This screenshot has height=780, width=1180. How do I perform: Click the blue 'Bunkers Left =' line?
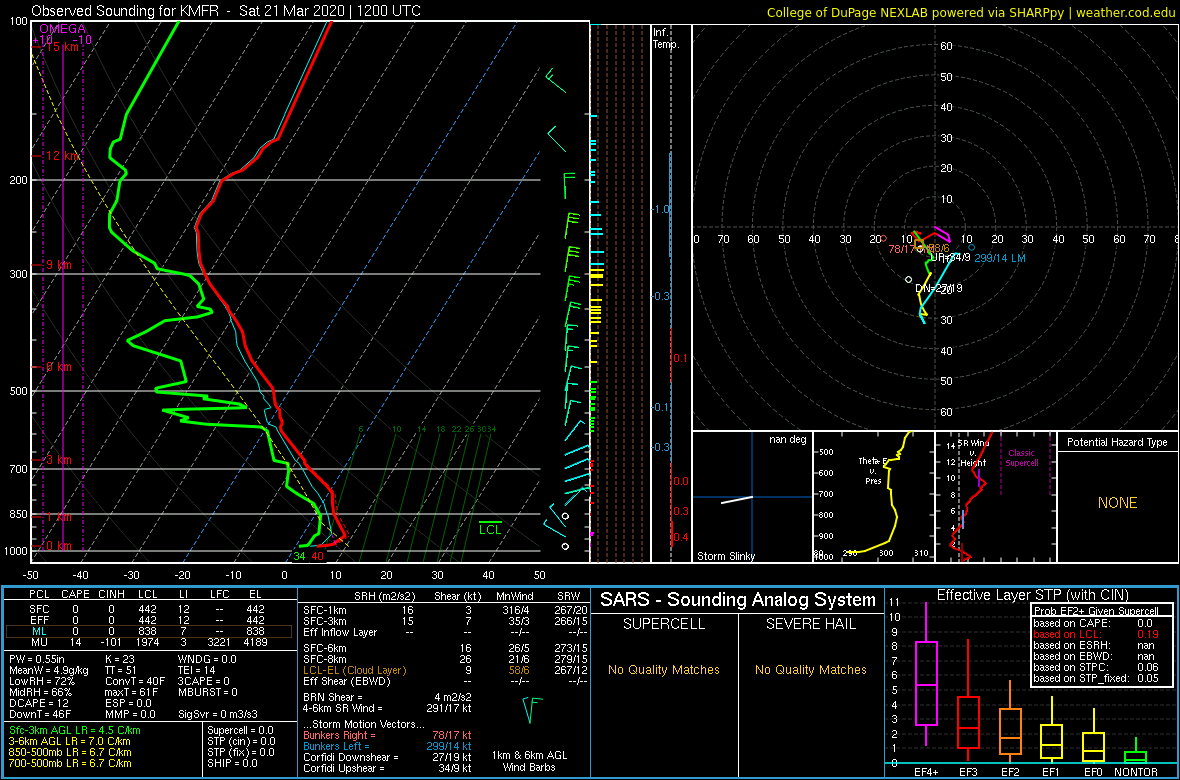tap(388, 745)
